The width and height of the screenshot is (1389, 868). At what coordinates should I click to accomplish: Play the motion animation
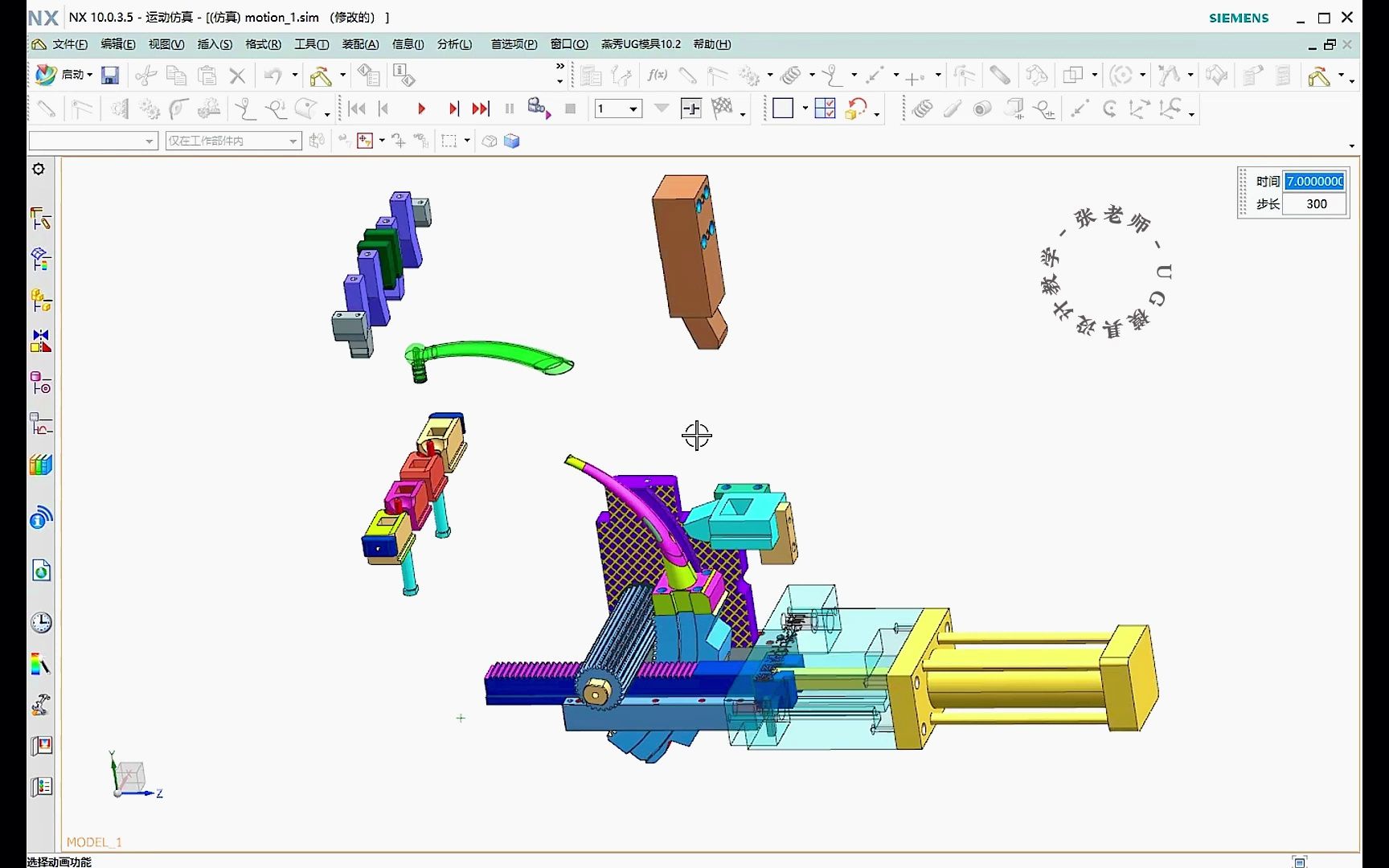(421, 108)
